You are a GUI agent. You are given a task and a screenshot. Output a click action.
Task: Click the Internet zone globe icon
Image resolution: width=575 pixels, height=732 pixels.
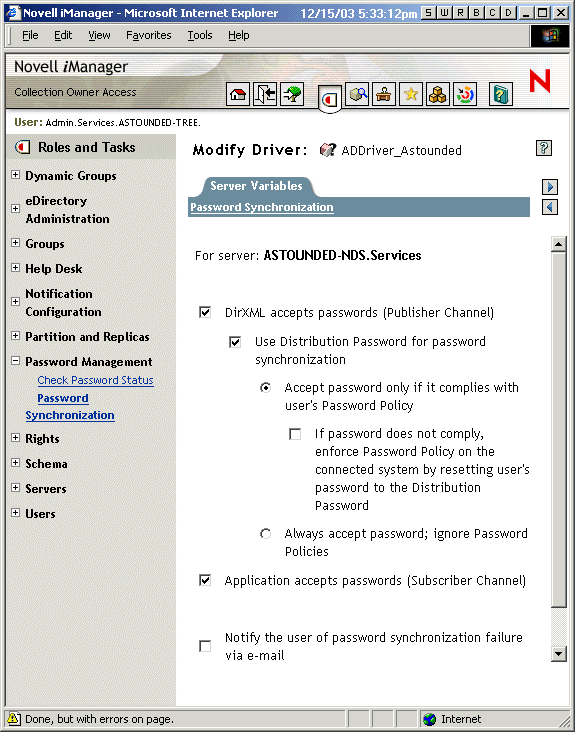click(429, 719)
